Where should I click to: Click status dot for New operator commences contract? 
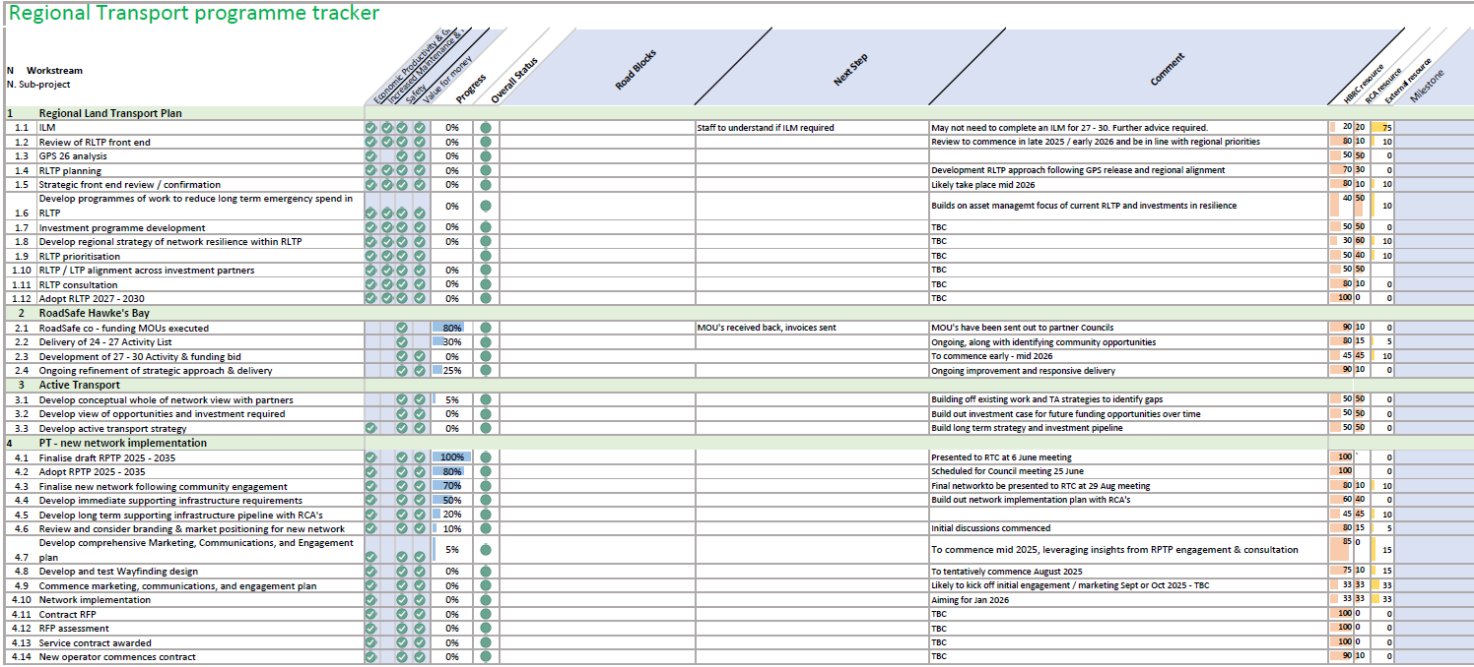click(486, 657)
